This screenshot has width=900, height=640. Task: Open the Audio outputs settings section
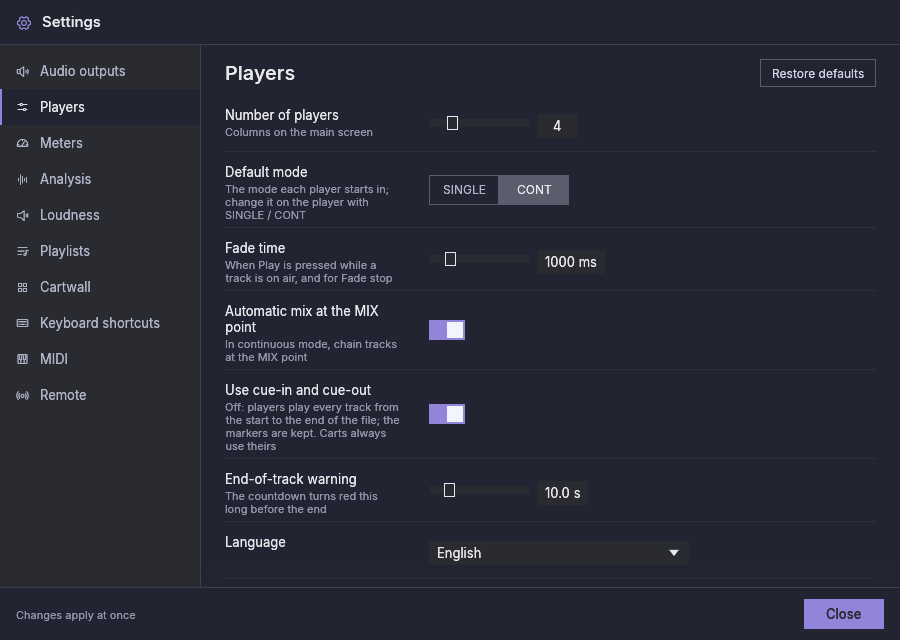[x=100, y=71]
